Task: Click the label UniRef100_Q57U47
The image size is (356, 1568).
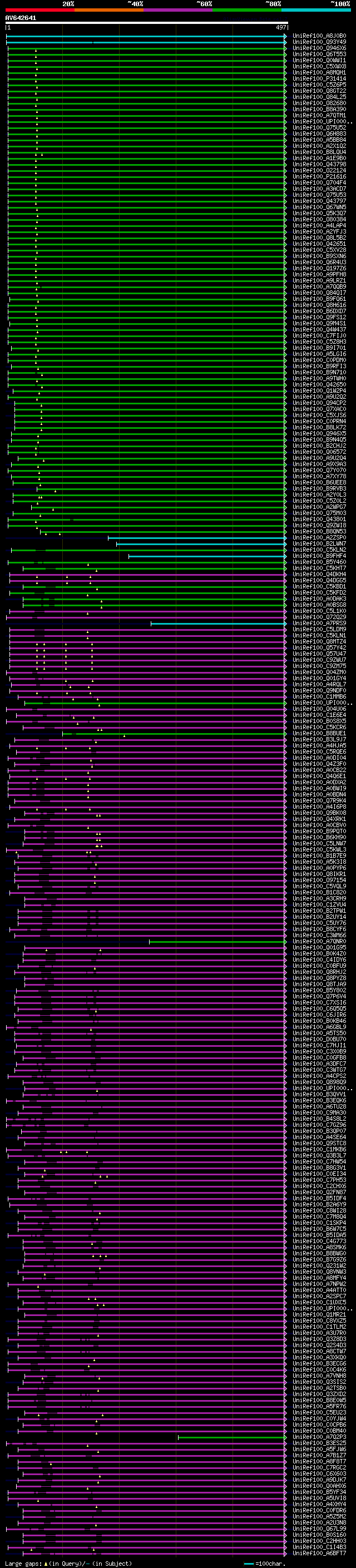Action: (319, 654)
